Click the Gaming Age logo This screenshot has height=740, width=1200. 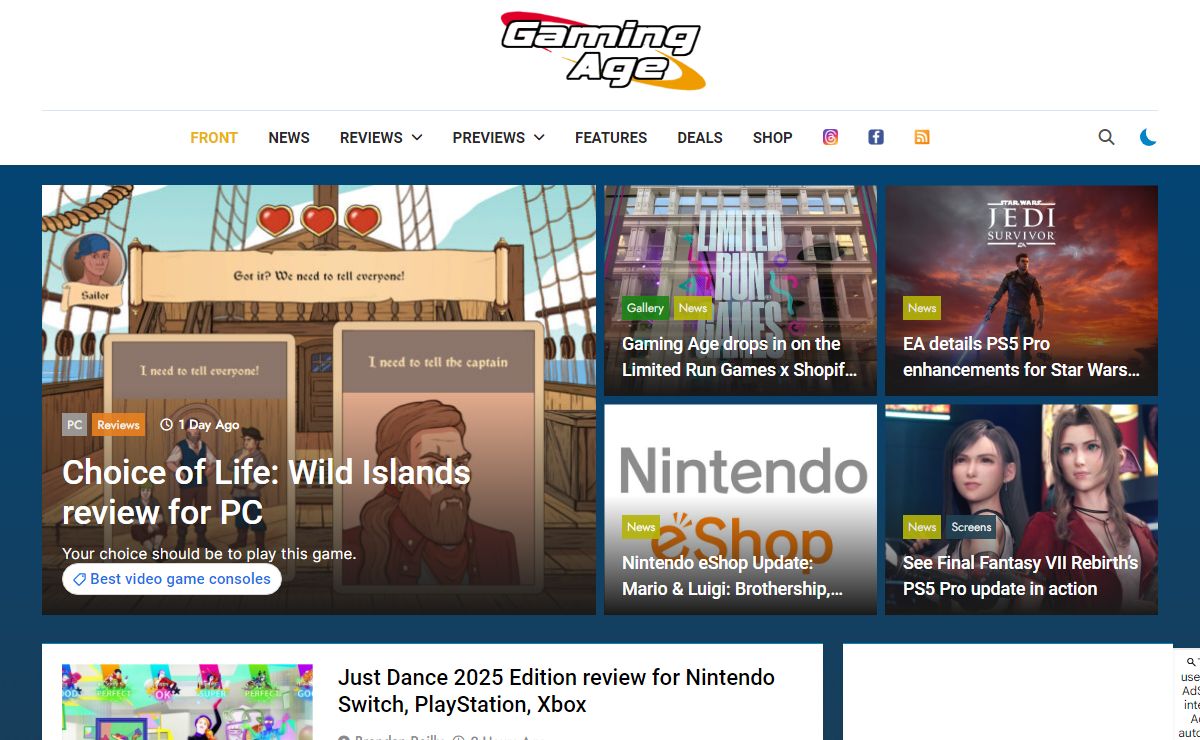[601, 49]
